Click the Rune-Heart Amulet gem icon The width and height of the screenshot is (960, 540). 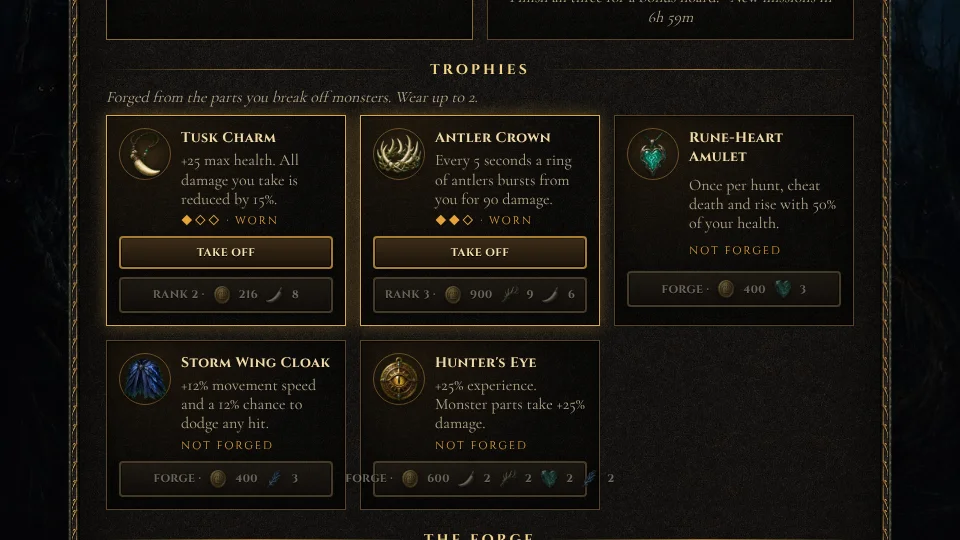tap(653, 154)
